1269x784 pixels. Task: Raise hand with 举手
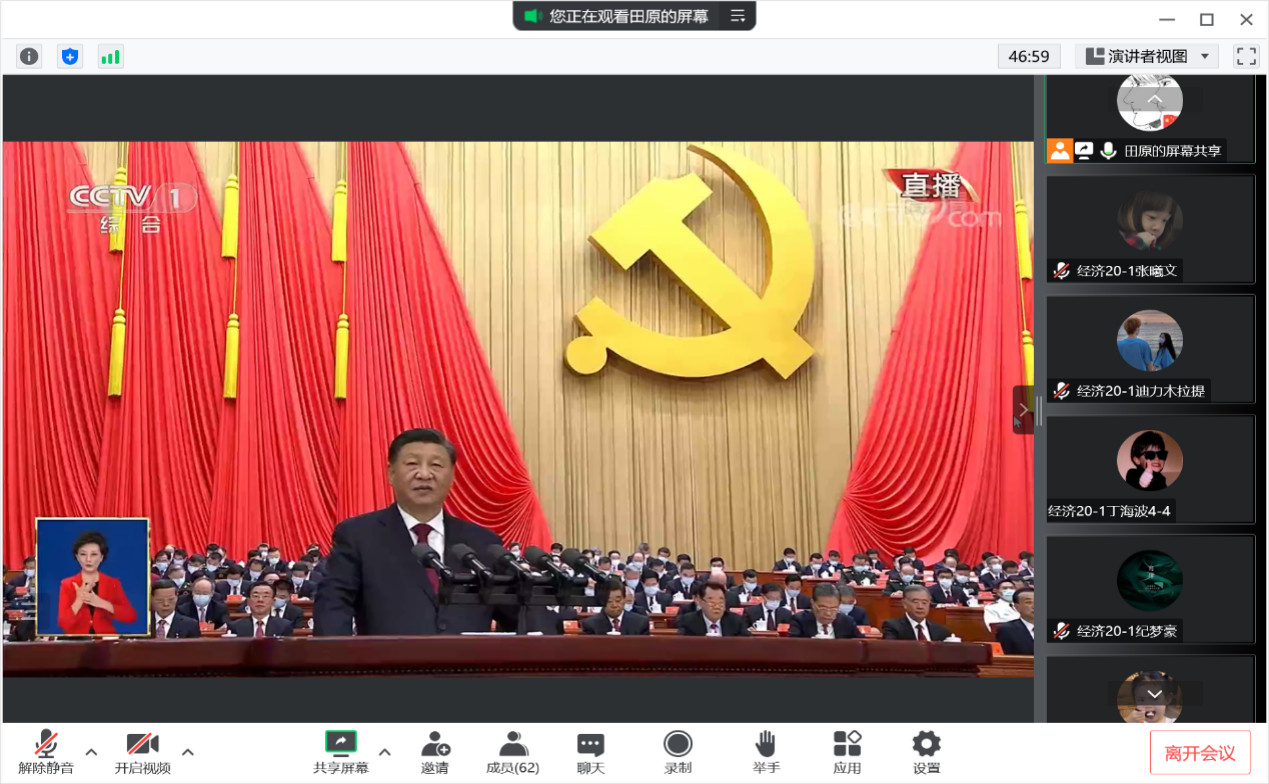click(766, 752)
